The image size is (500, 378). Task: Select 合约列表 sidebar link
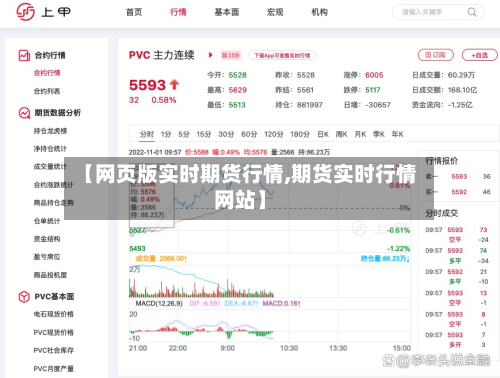pos(47,91)
